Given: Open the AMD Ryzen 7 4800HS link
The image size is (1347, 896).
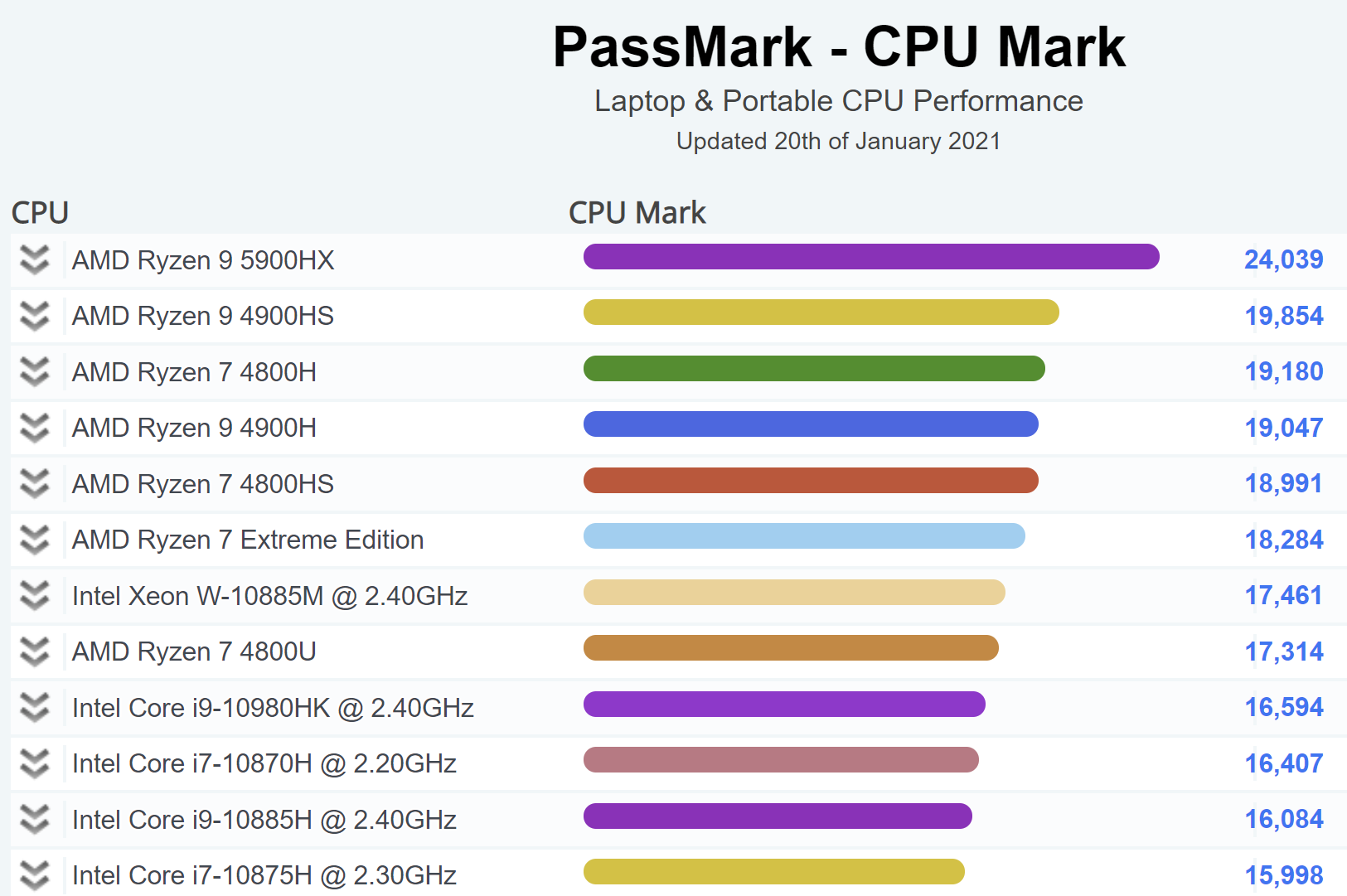Looking at the screenshot, I should (202, 484).
